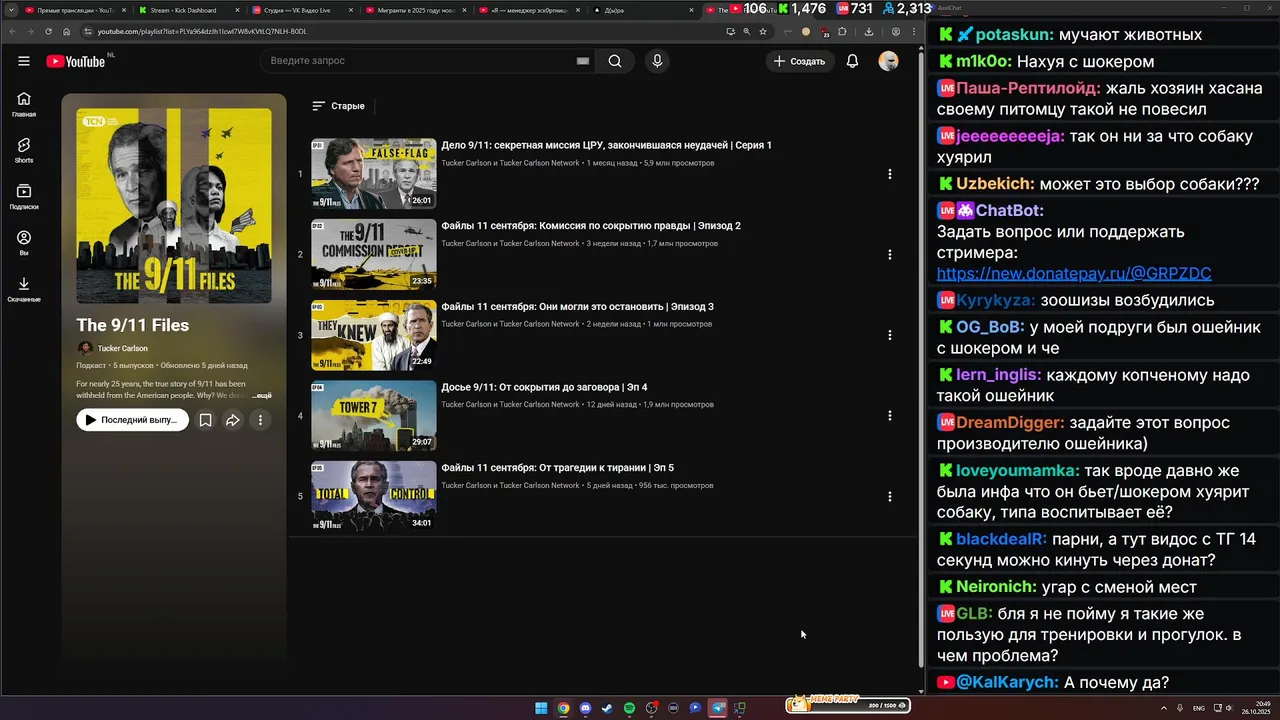Open the YouTube hamburger guide menu
The image size is (1280, 720).
coord(24,61)
